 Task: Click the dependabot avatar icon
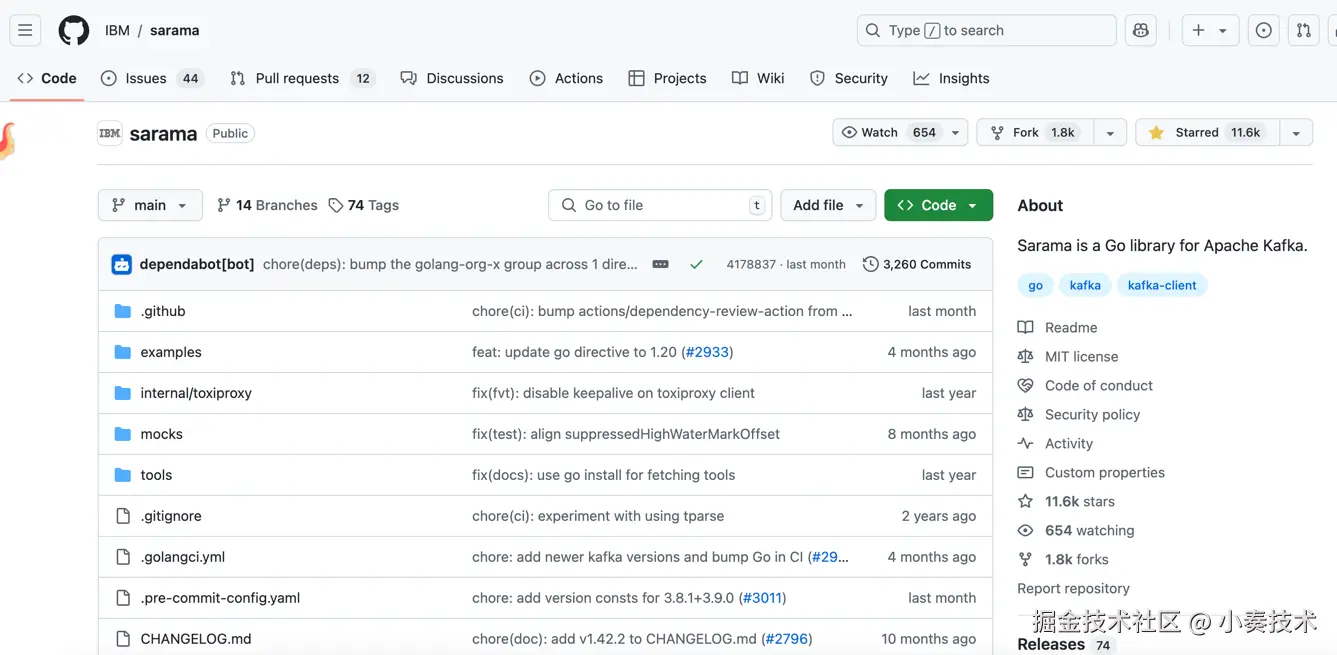[122, 265]
